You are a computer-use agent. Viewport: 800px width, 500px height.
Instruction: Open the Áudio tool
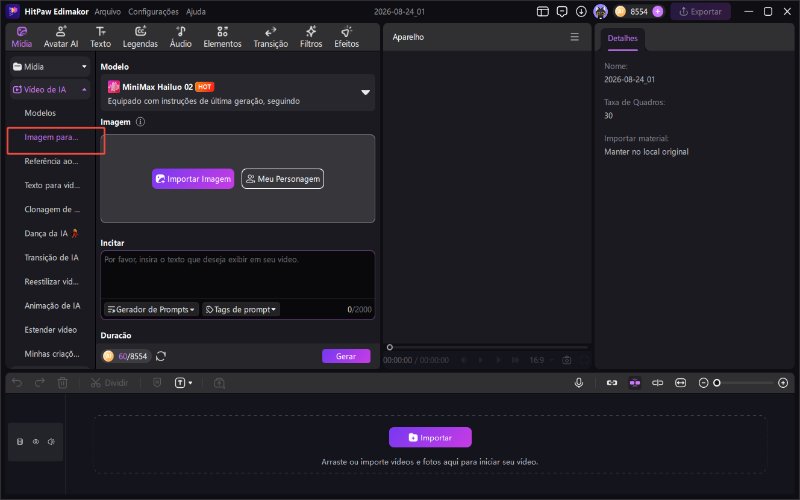tap(181, 37)
